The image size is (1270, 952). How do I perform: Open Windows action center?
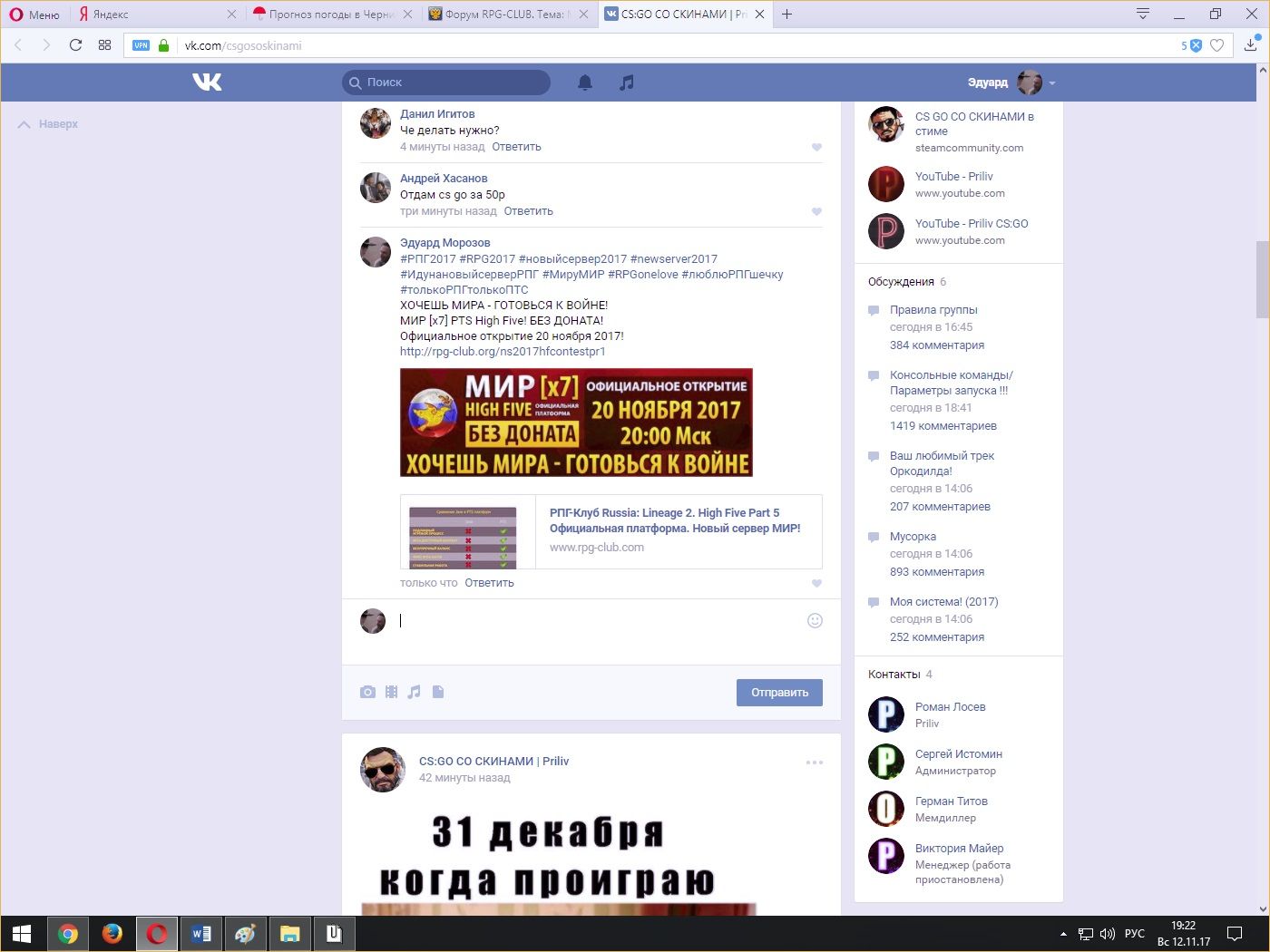(x=1235, y=934)
